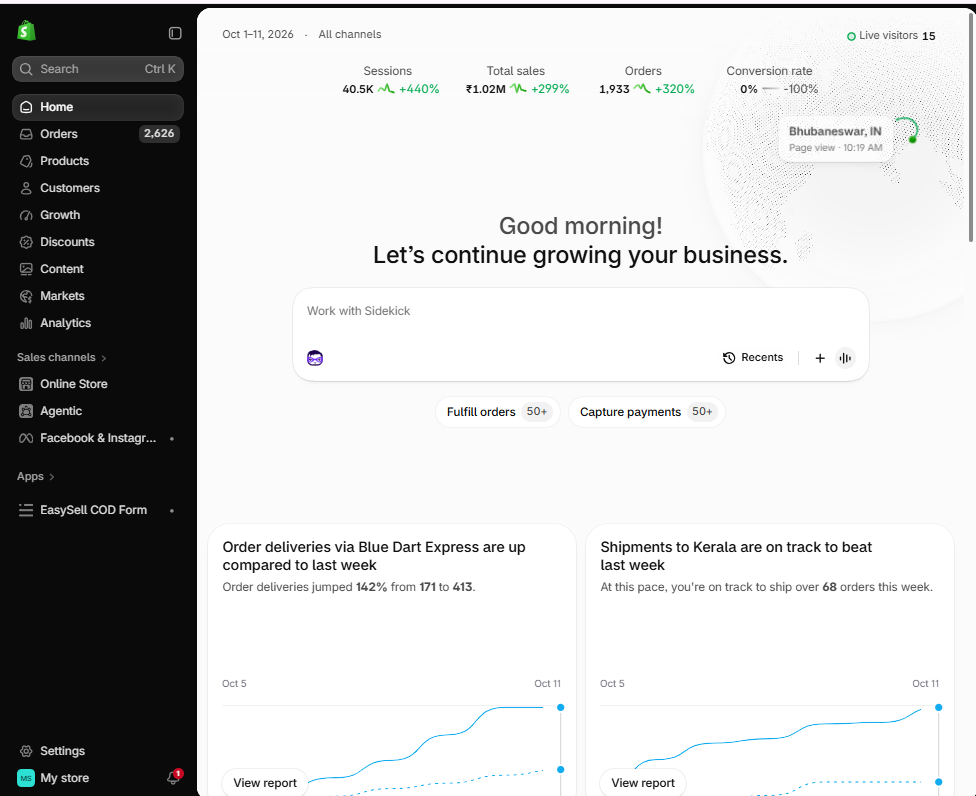Viewport: 976px width, 796px height.
Task: Go to Markets in the sidebar
Action: tap(98, 296)
